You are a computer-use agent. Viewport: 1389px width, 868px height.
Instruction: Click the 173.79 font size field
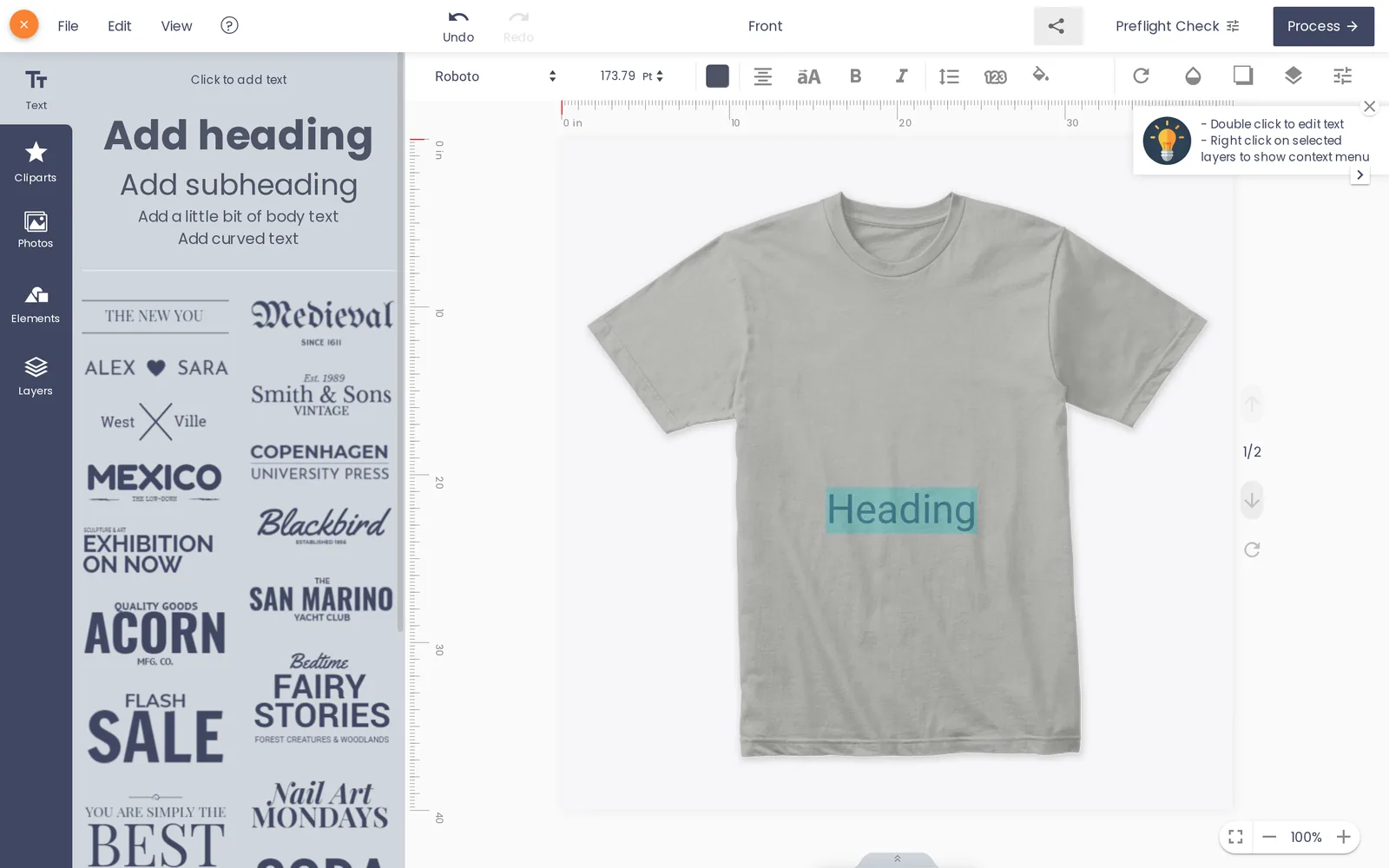pyautogui.click(x=617, y=76)
